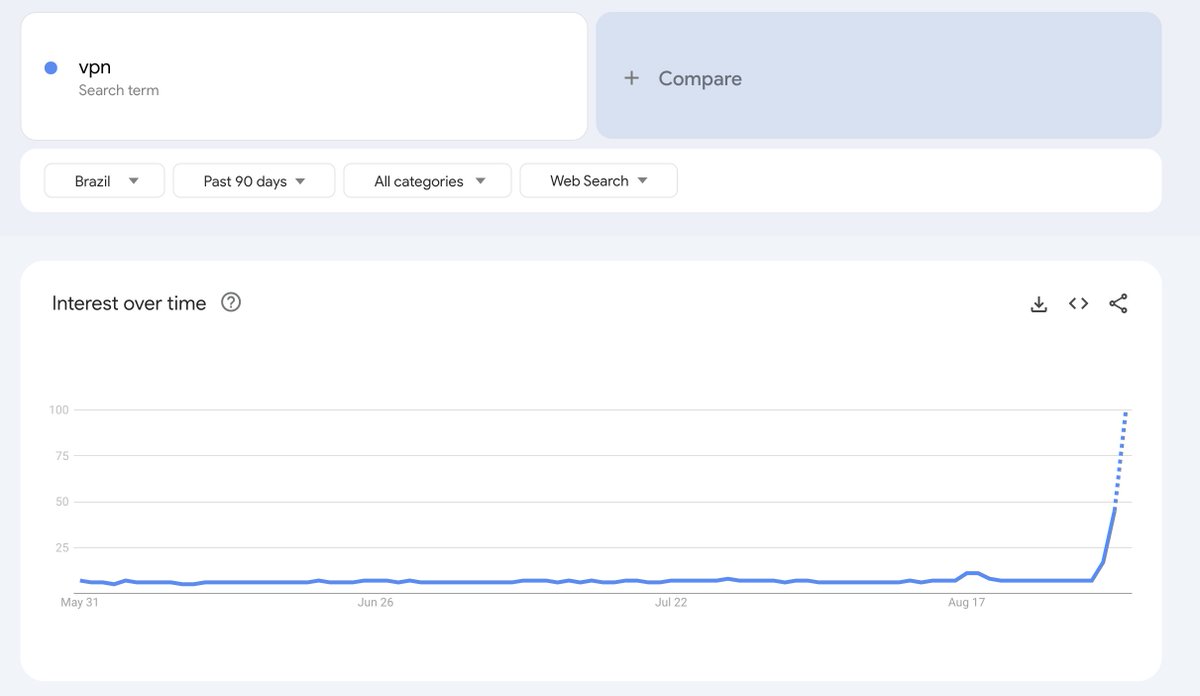Click the Jul 22 axis label

(671, 602)
